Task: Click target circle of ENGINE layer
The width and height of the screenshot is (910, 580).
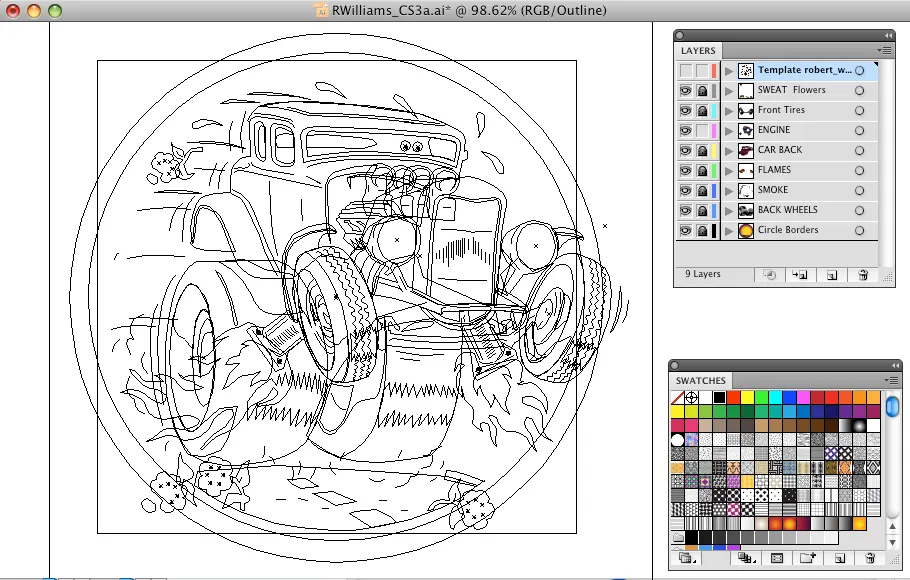Action: (x=860, y=131)
